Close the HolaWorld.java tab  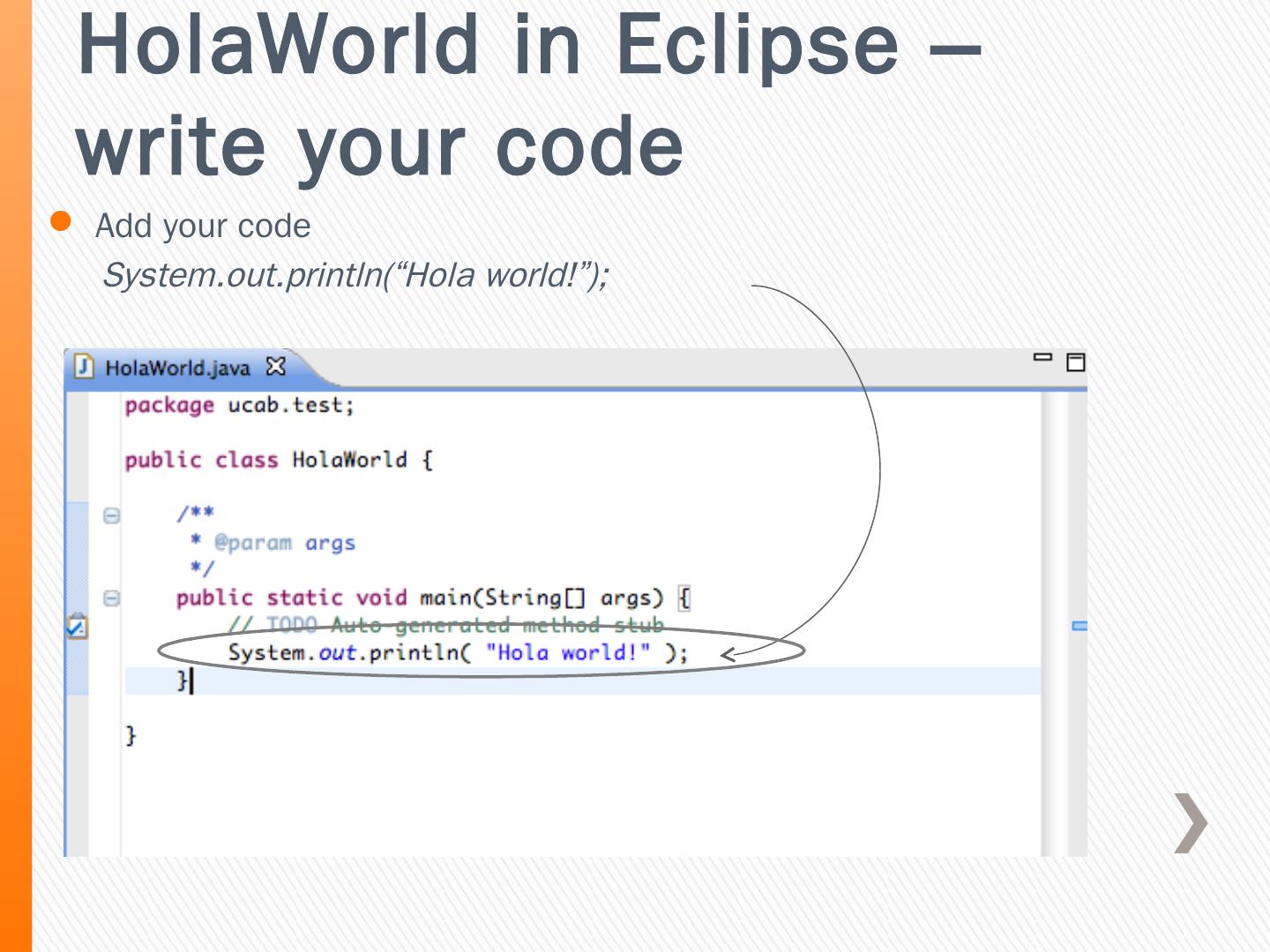(x=276, y=367)
